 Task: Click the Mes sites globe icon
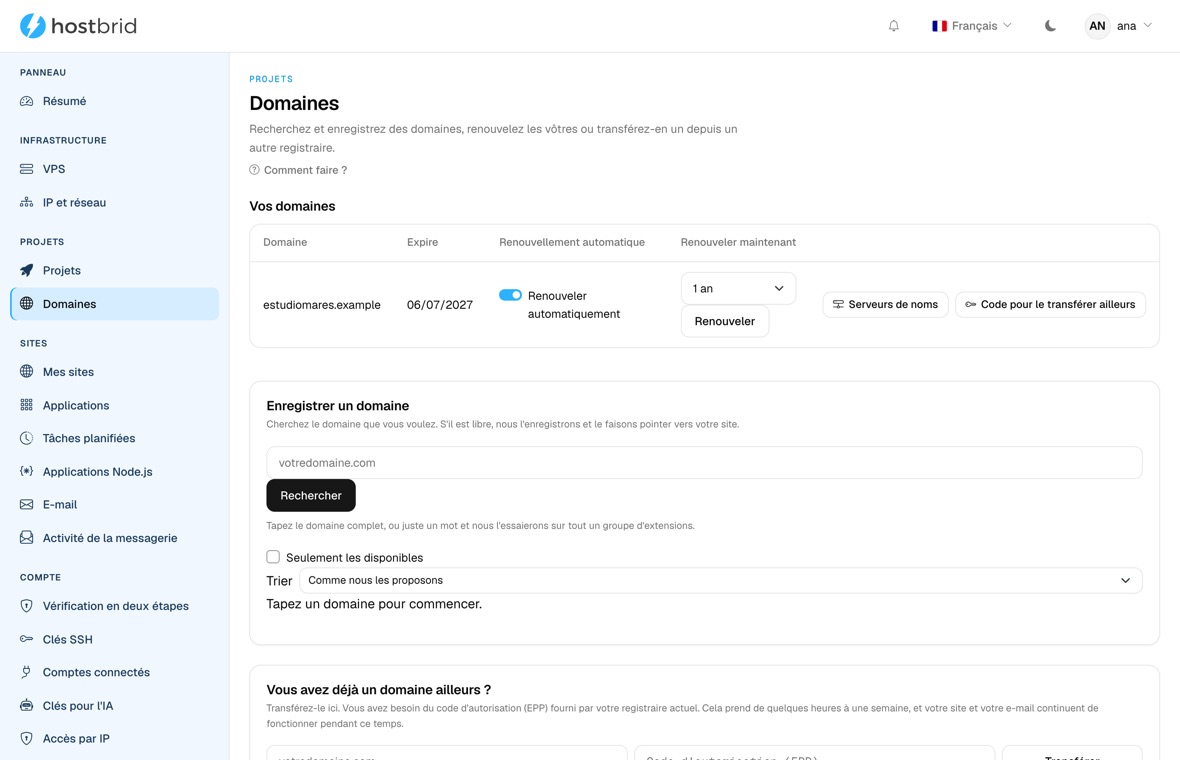(x=26, y=372)
